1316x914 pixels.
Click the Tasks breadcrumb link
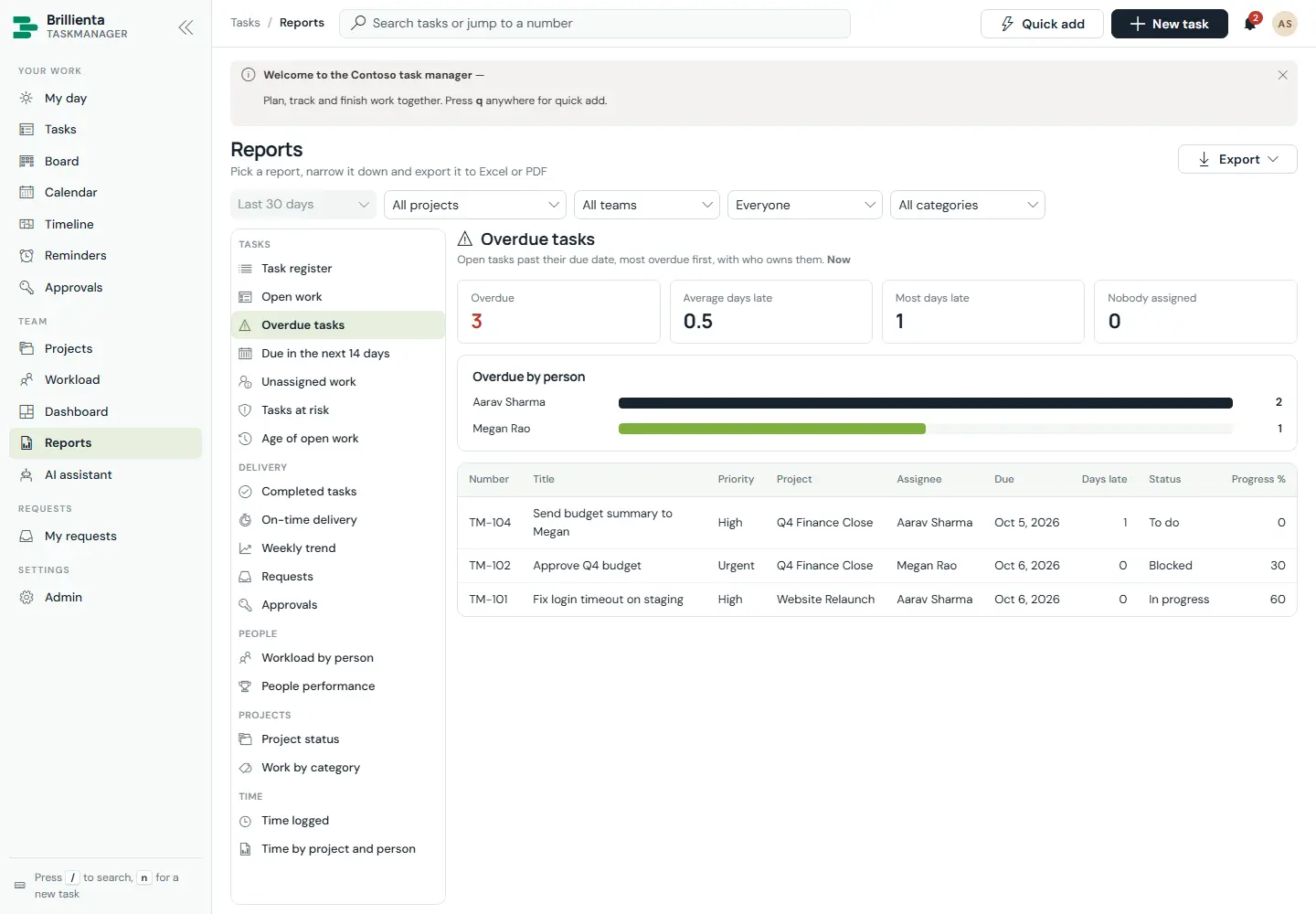click(x=245, y=23)
